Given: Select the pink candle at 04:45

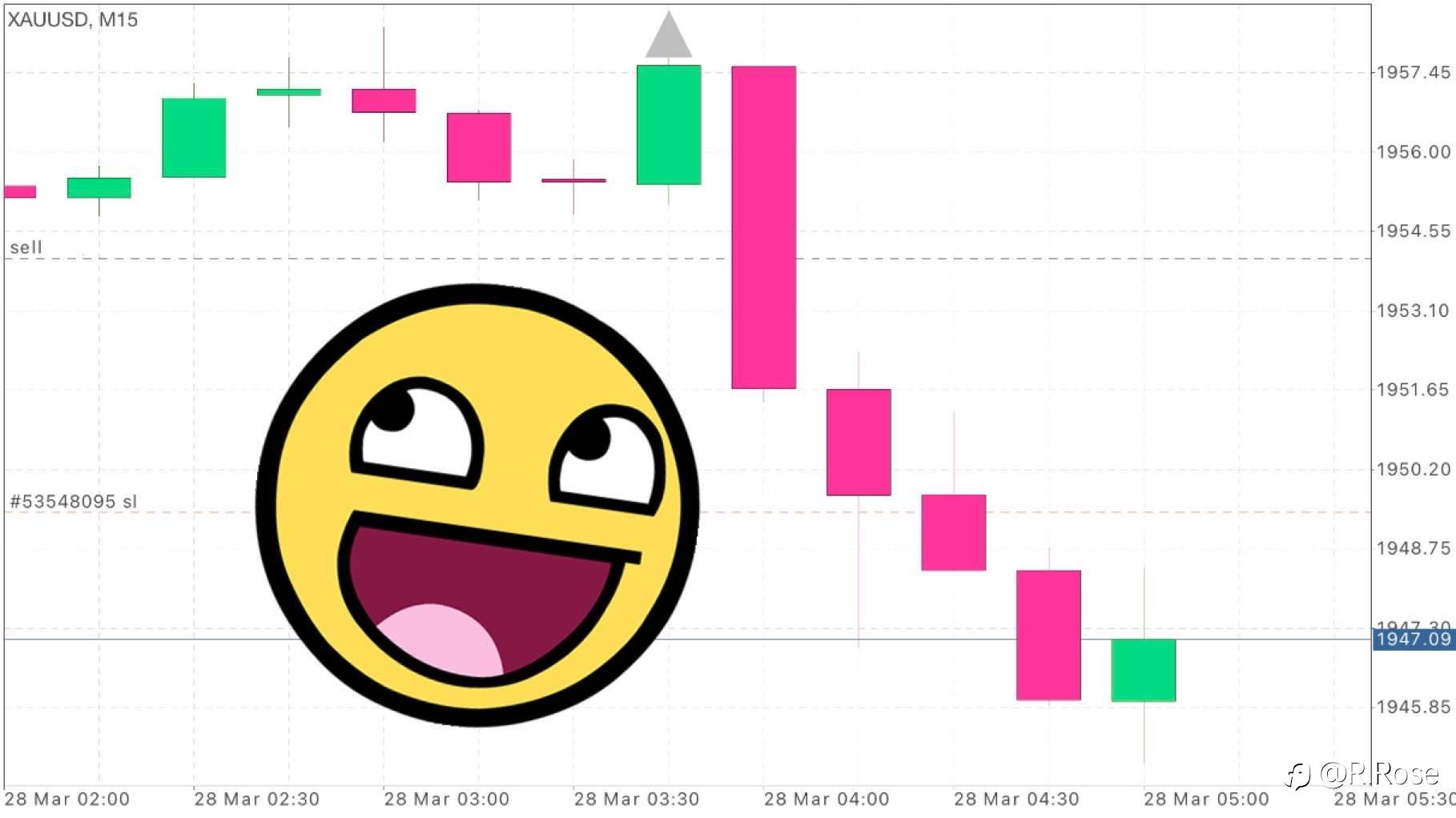Looking at the screenshot, I should [1048, 636].
